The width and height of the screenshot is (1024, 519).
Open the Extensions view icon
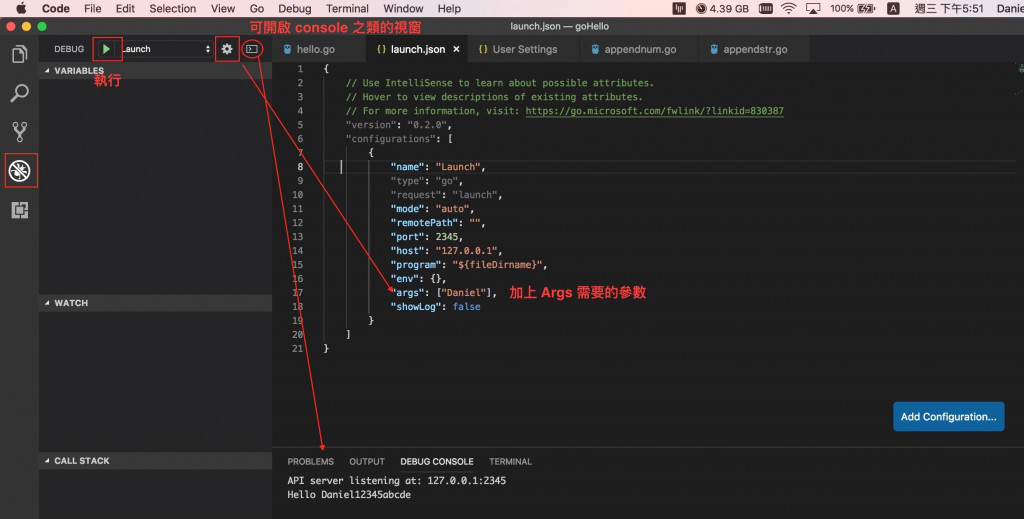(20, 210)
